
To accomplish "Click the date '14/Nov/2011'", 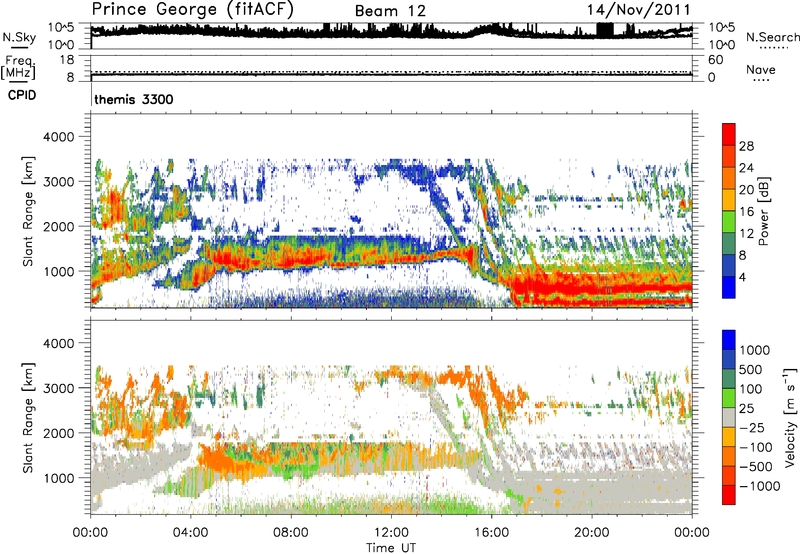I will point(638,10).
